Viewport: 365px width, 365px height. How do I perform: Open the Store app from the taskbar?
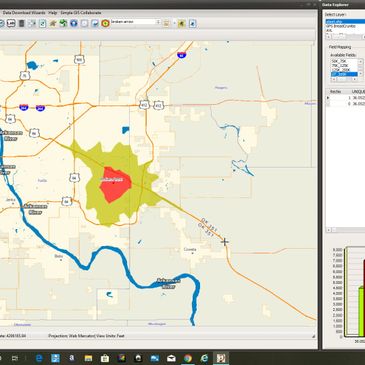pos(105,358)
